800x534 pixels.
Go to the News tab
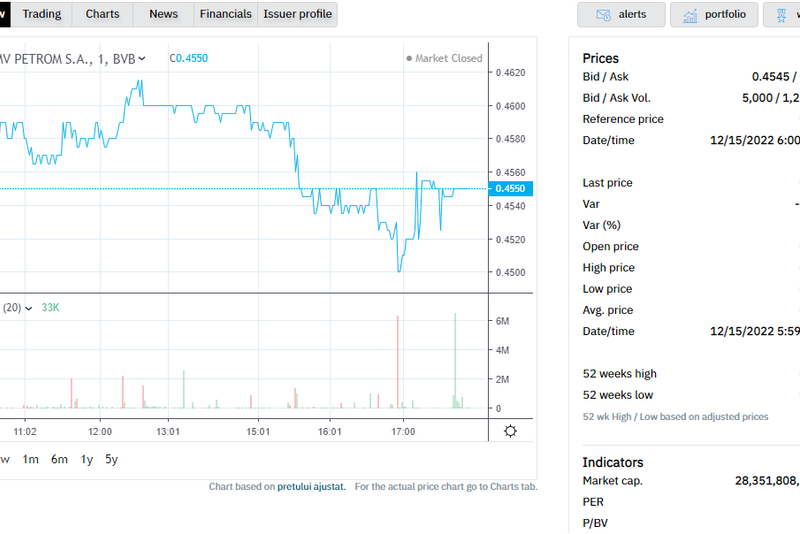163,14
